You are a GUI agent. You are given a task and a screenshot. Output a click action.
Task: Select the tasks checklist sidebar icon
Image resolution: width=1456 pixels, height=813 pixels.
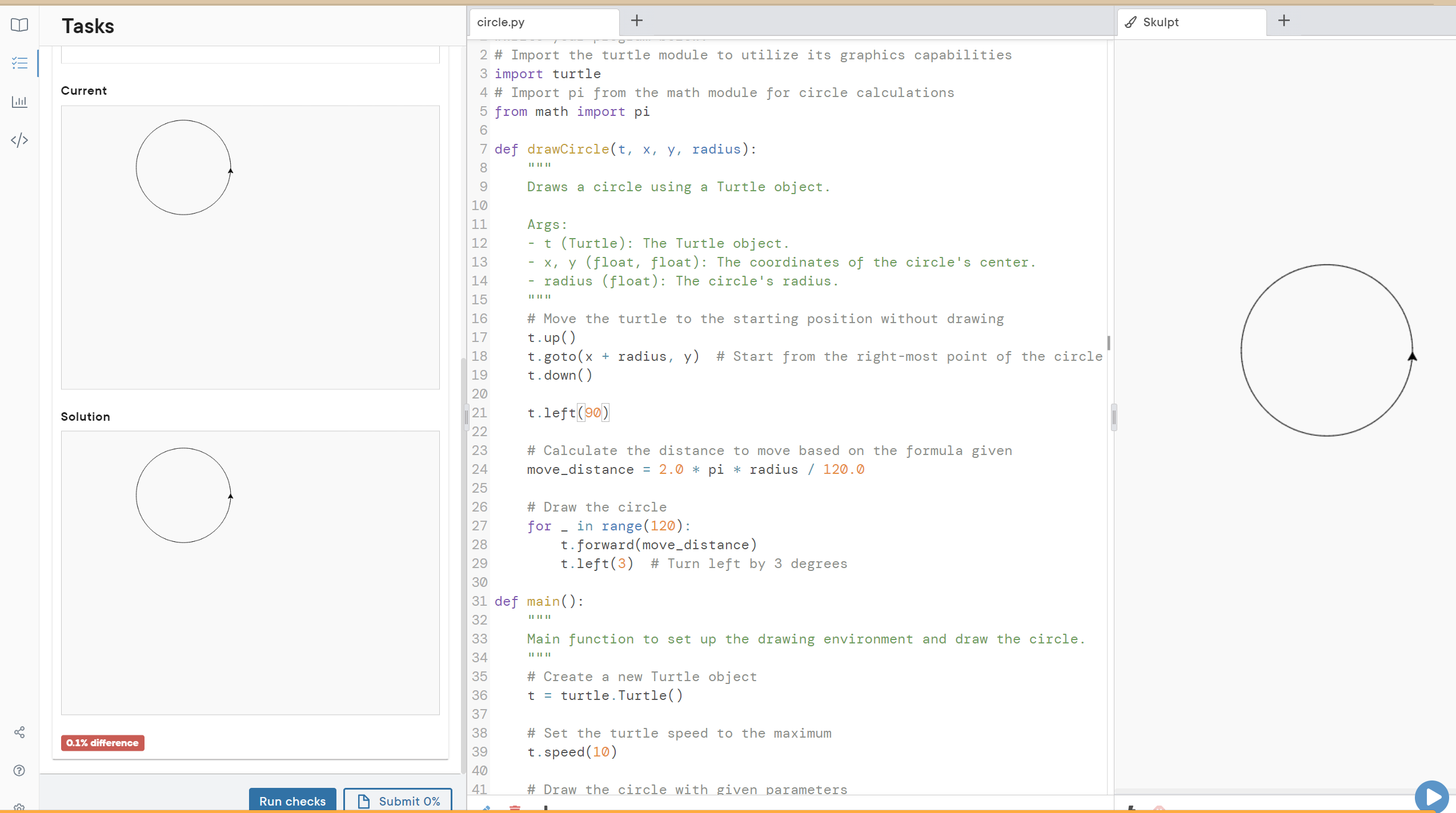(19, 63)
